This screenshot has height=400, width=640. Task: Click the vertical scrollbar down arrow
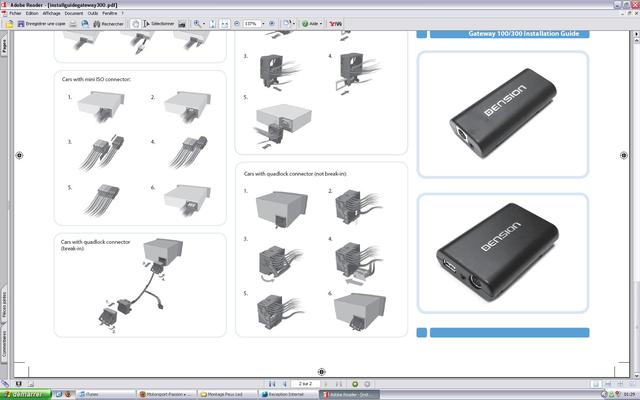636,376
